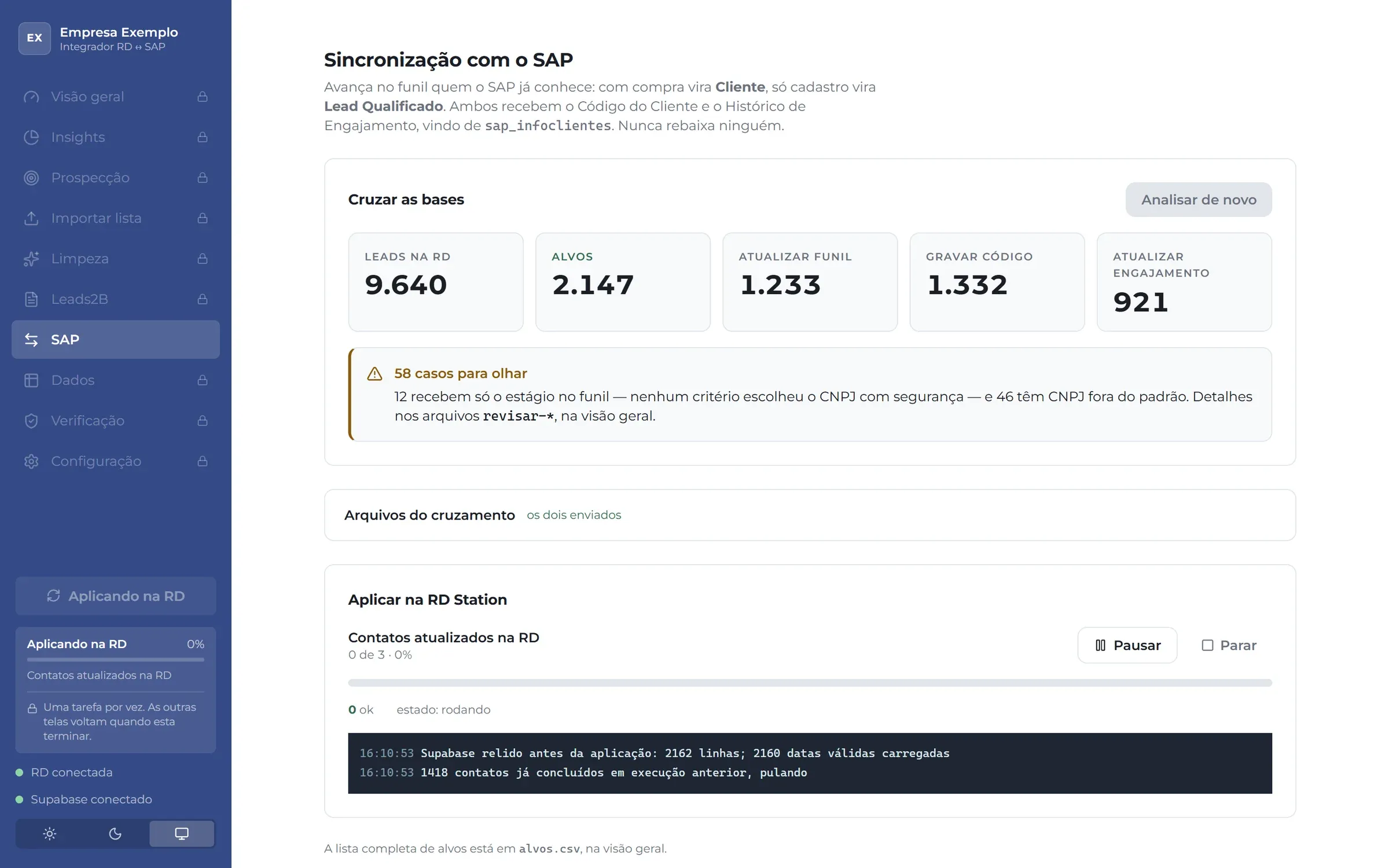Click the Limpeza sparkles icon
The width and height of the screenshot is (1389, 868).
(31, 259)
